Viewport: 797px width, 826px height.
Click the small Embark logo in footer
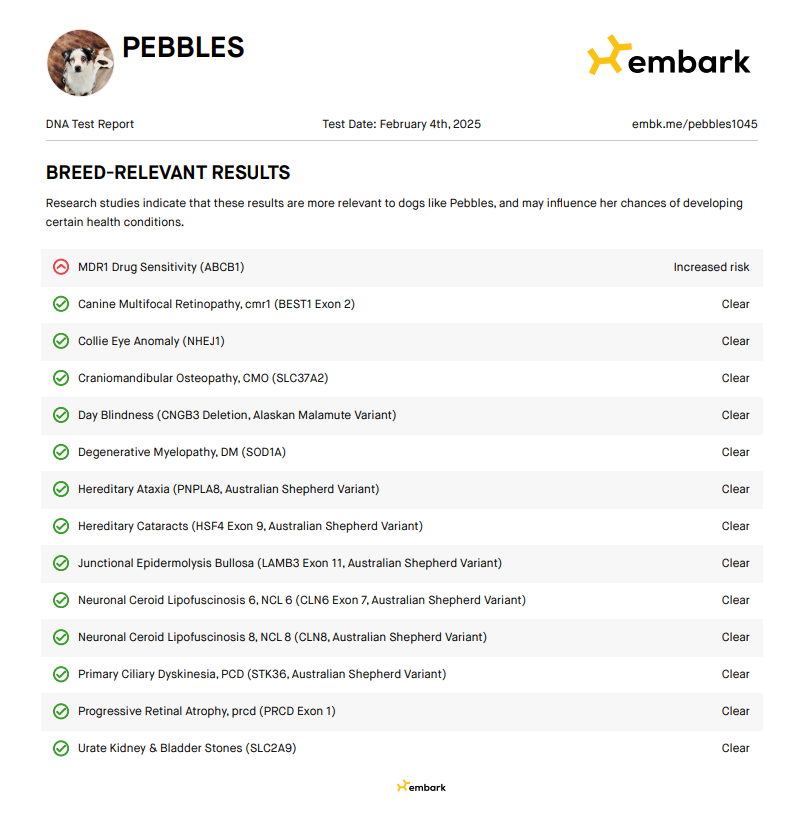click(x=421, y=787)
